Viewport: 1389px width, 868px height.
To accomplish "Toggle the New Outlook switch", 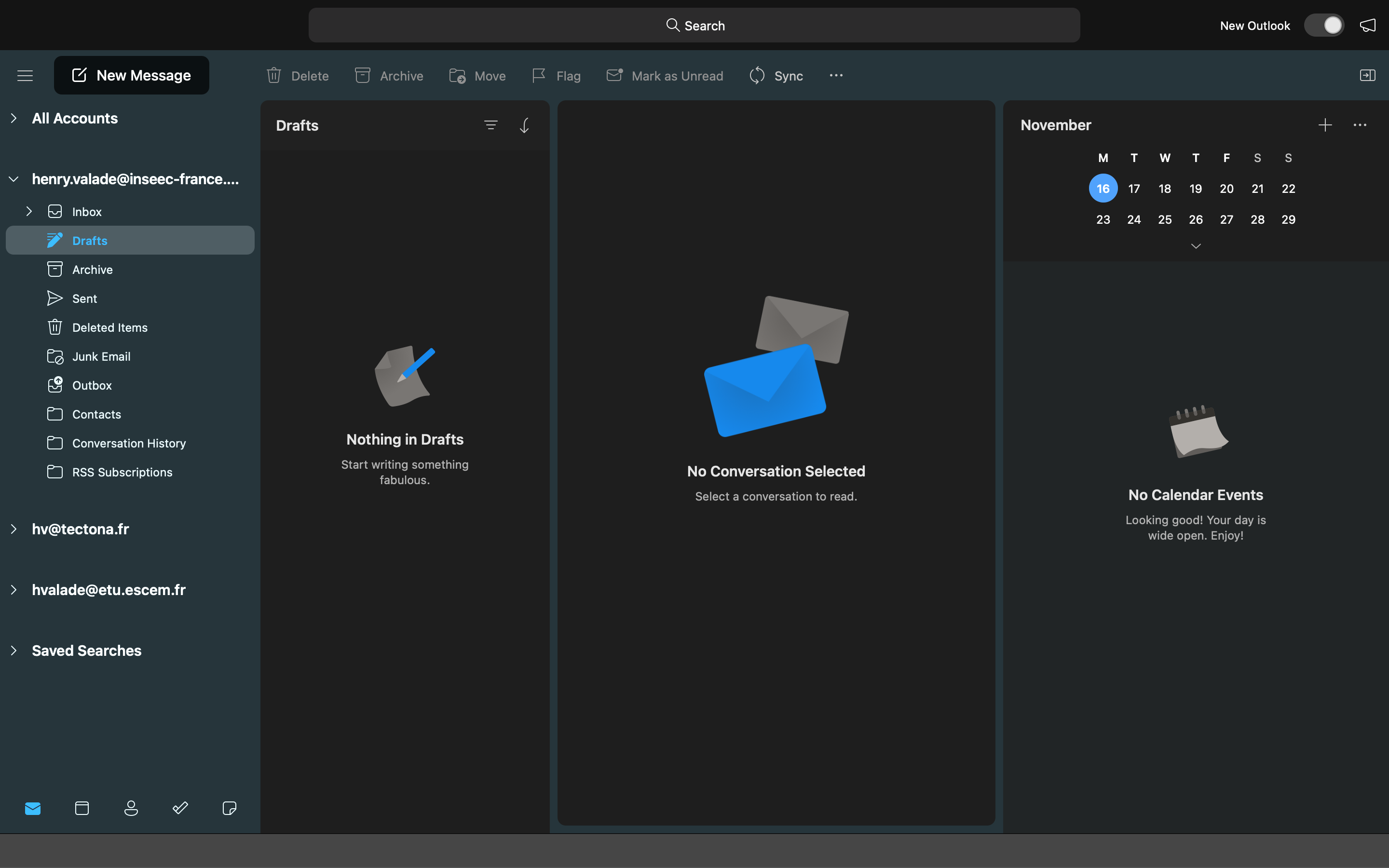I will [x=1323, y=25].
